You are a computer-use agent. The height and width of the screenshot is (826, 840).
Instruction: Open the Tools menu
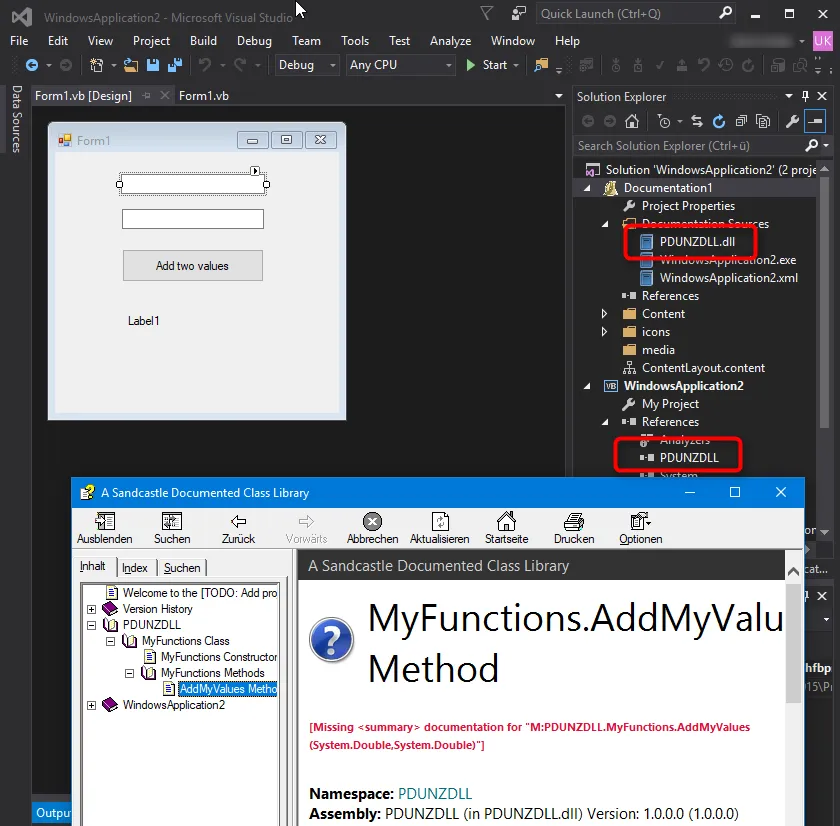355,41
